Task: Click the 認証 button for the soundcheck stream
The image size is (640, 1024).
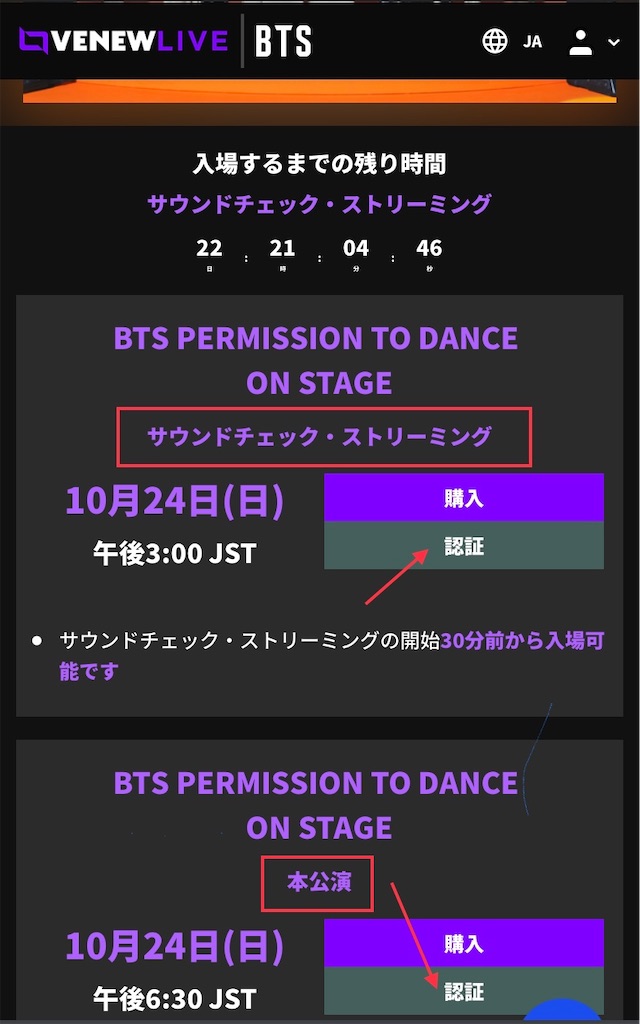Action: pyautogui.click(x=463, y=543)
